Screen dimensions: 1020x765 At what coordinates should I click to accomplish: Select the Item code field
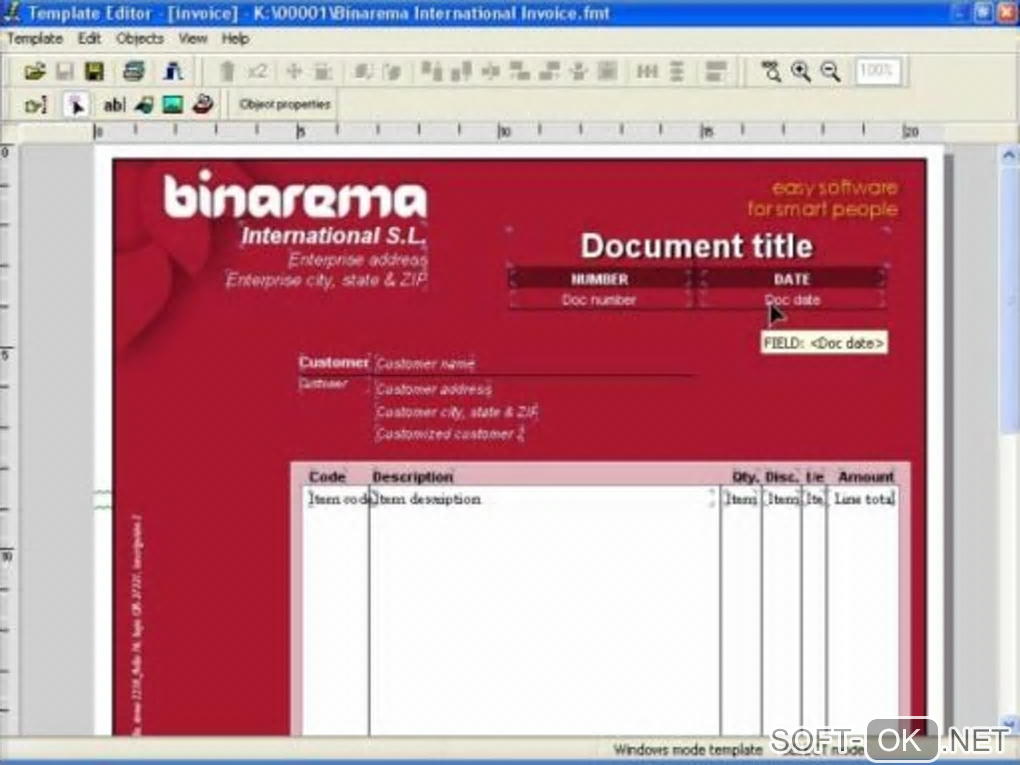(338, 499)
